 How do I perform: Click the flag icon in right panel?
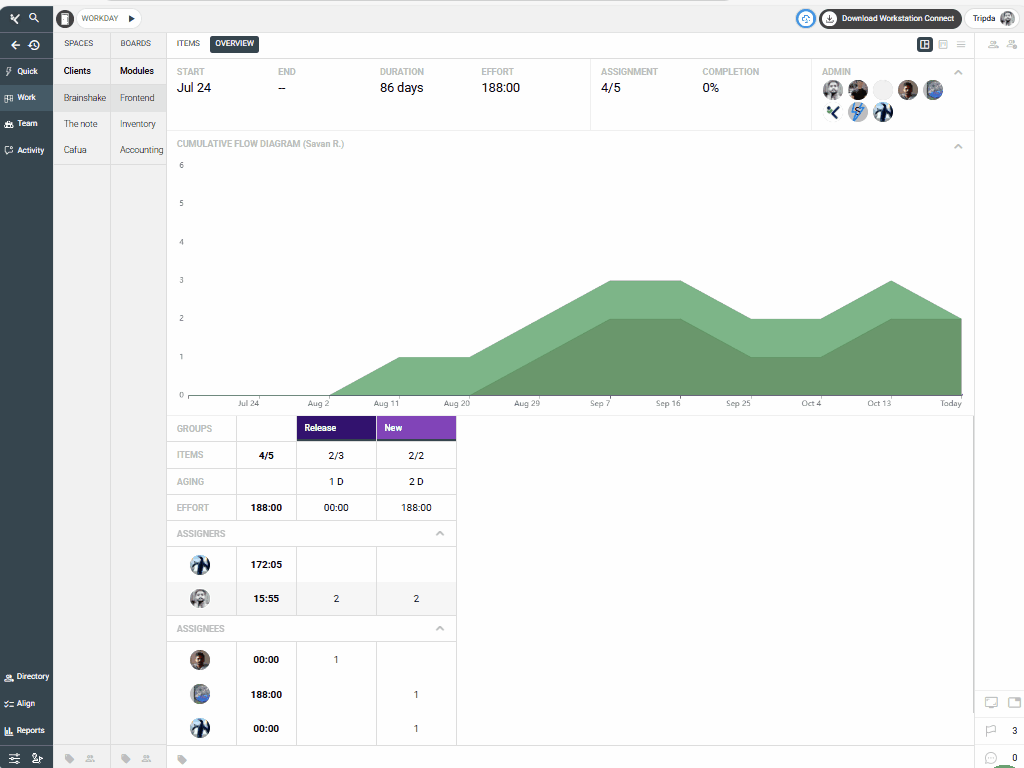coord(991,731)
